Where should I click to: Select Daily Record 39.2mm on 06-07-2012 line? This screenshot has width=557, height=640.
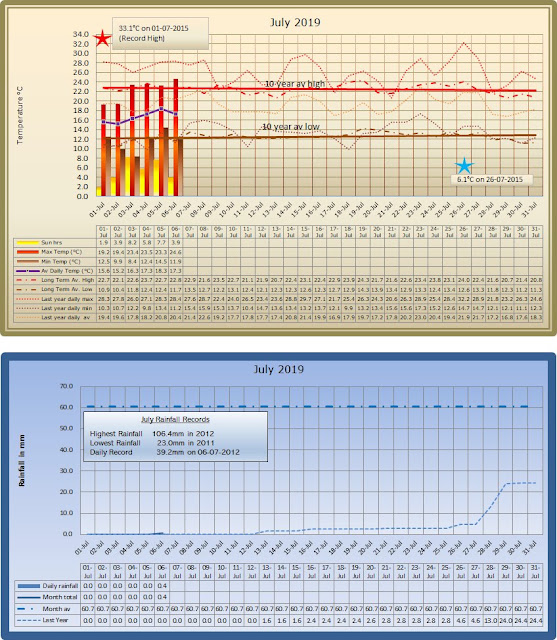click(x=165, y=453)
